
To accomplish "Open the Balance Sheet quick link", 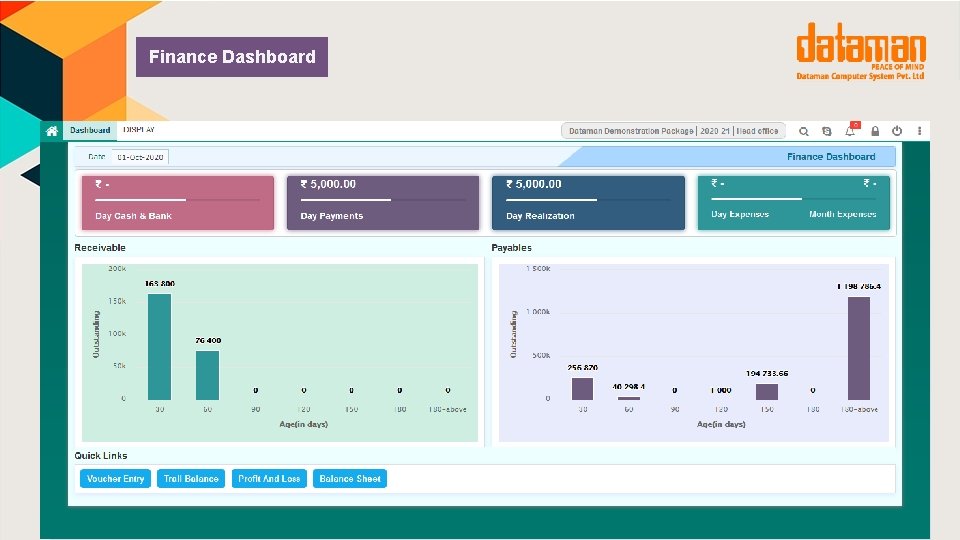I will click(350, 479).
